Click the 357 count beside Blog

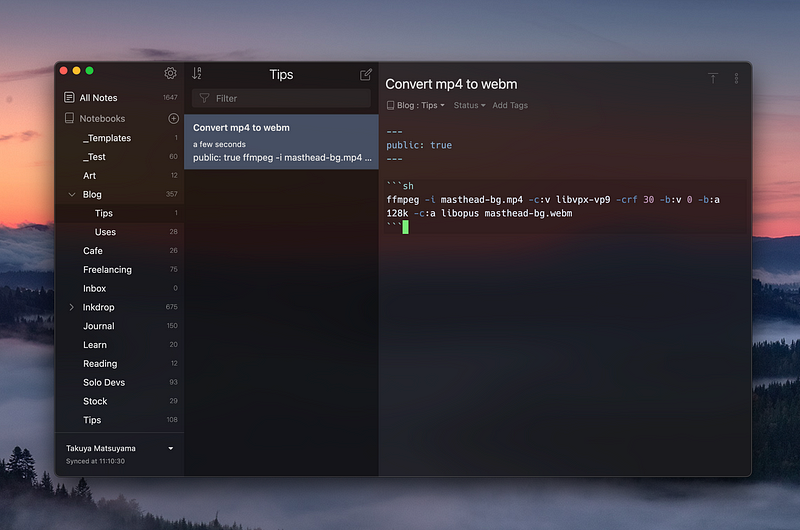pyautogui.click(x=172, y=194)
